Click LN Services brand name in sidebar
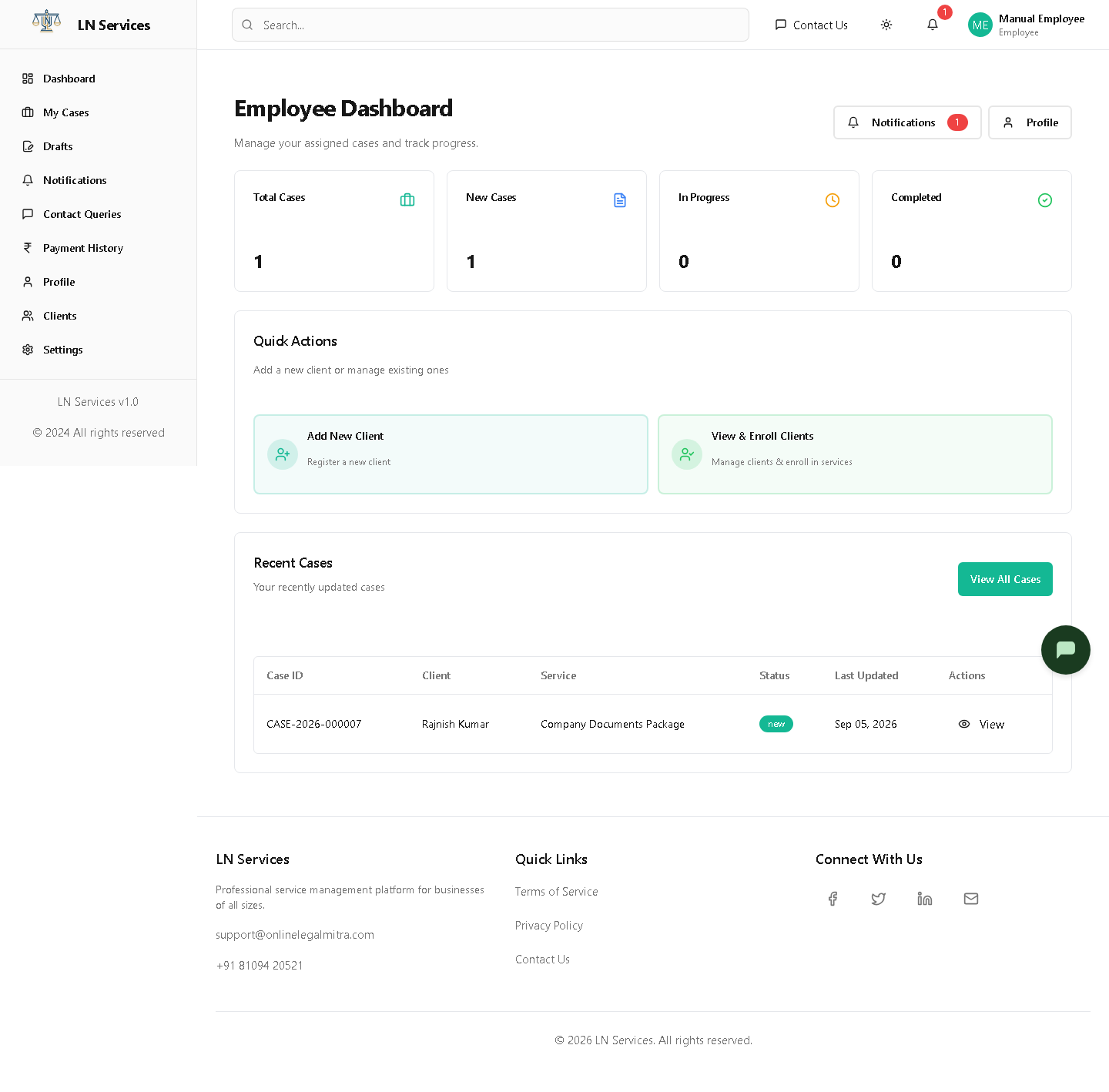The height and width of the screenshot is (1092, 1109). coord(114,25)
